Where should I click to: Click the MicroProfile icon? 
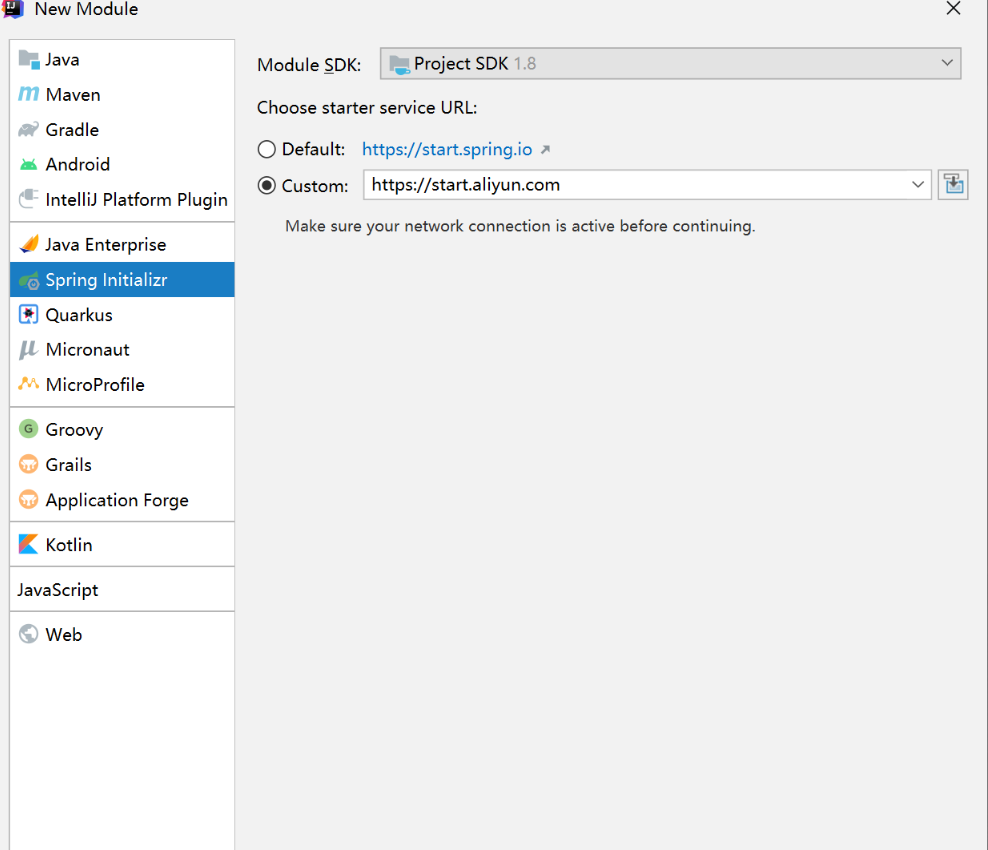tap(28, 384)
